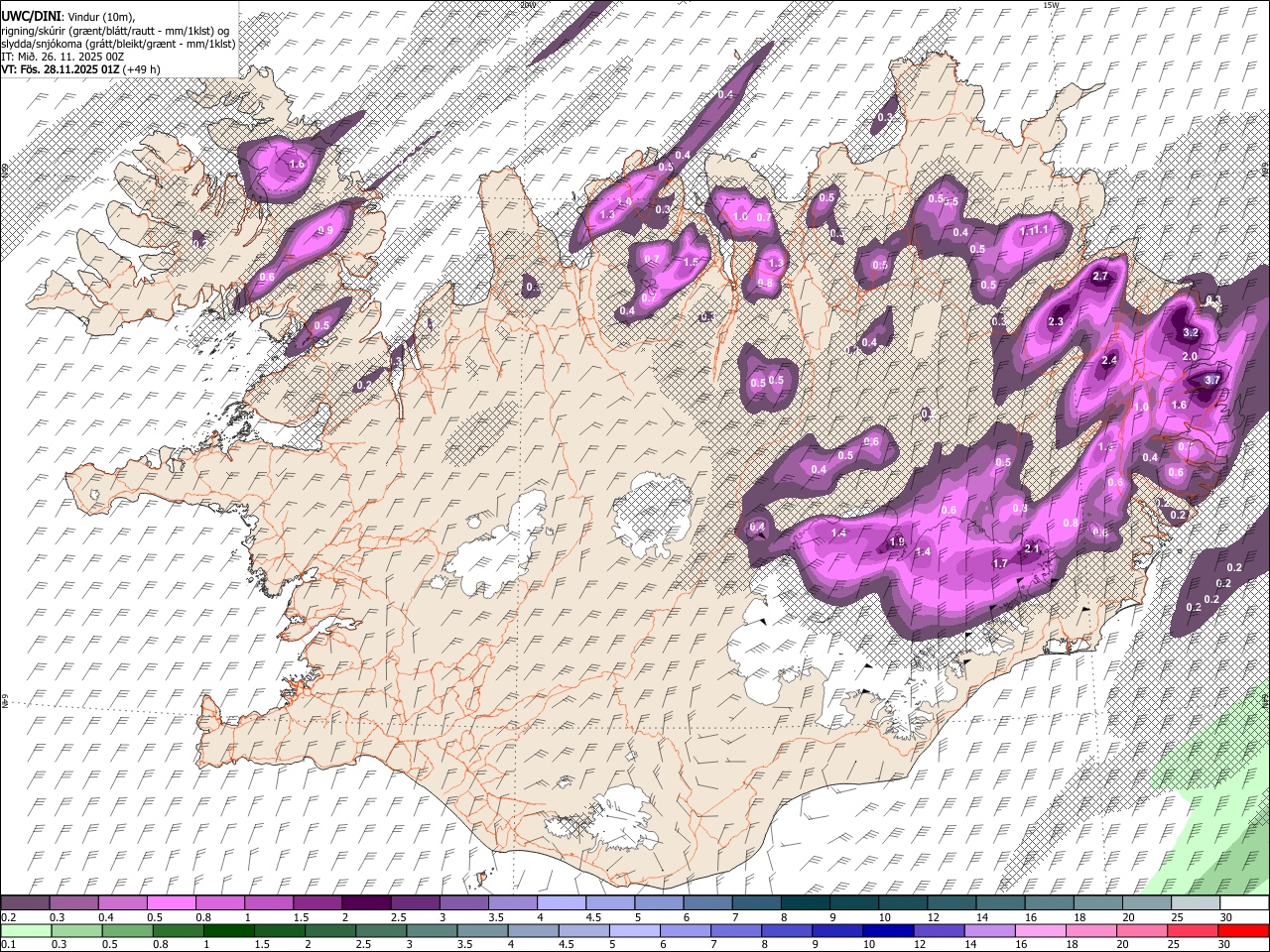Pick the white 30 snowfall swatch
This screenshot has height=952, width=1270.
[x=1244, y=903]
